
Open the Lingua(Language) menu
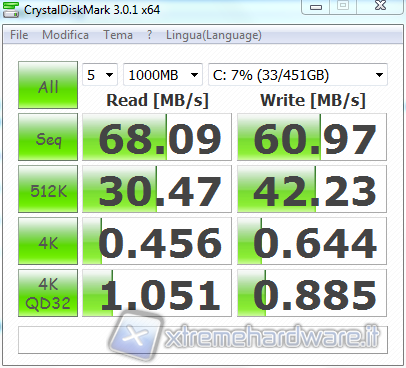point(214,35)
